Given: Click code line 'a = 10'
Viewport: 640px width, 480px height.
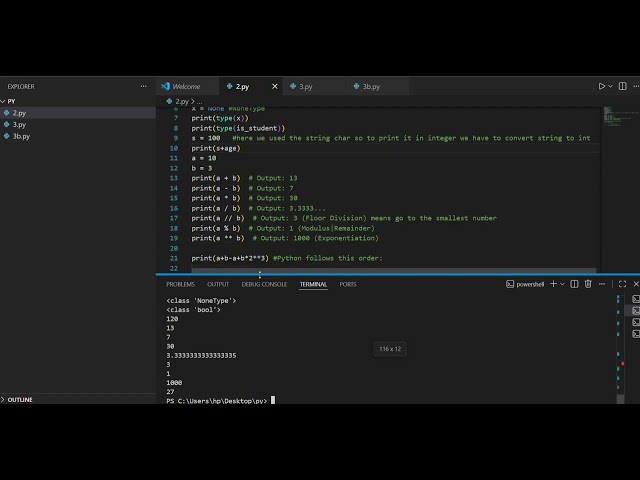Looking at the screenshot, I should (204, 158).
